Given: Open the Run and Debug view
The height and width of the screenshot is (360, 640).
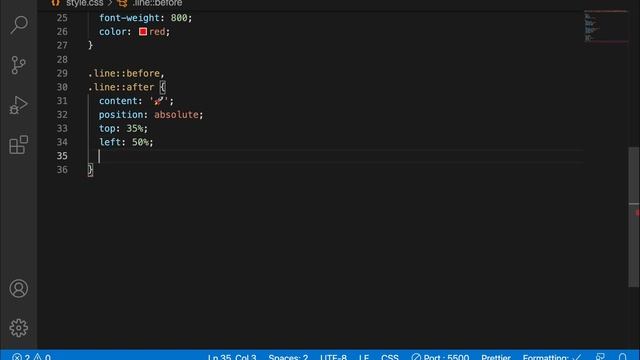Looking at the screenshot, I should click(x=18, y=105).
